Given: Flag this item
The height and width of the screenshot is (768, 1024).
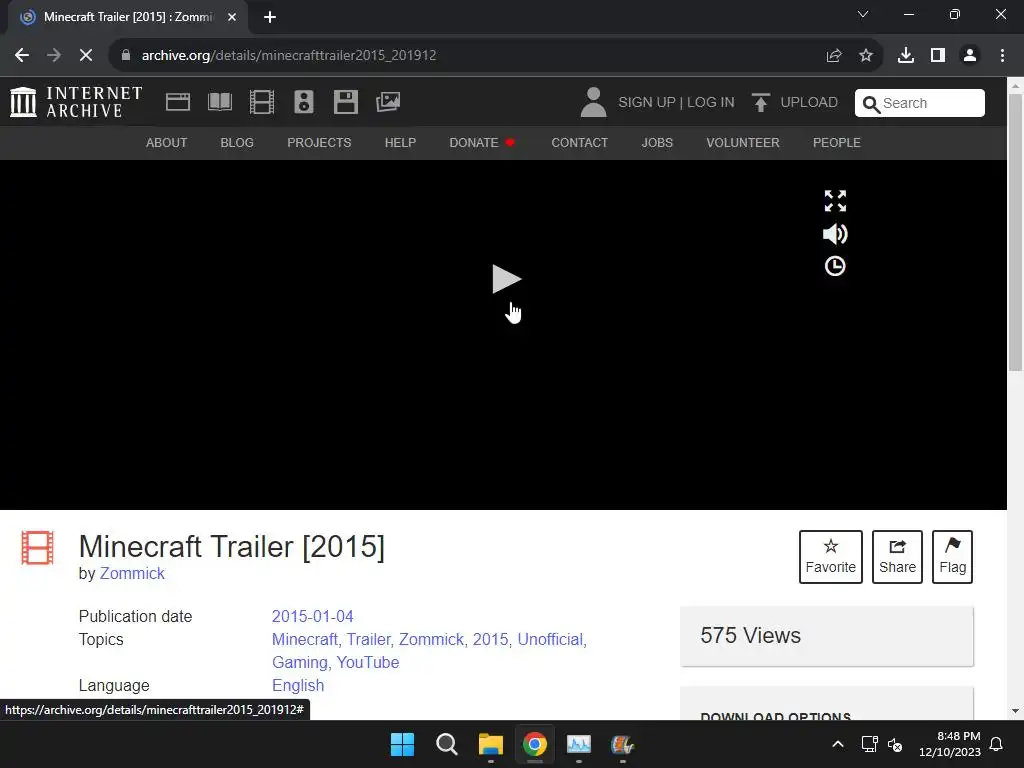Looking at the screenshot, I should 952,556.
